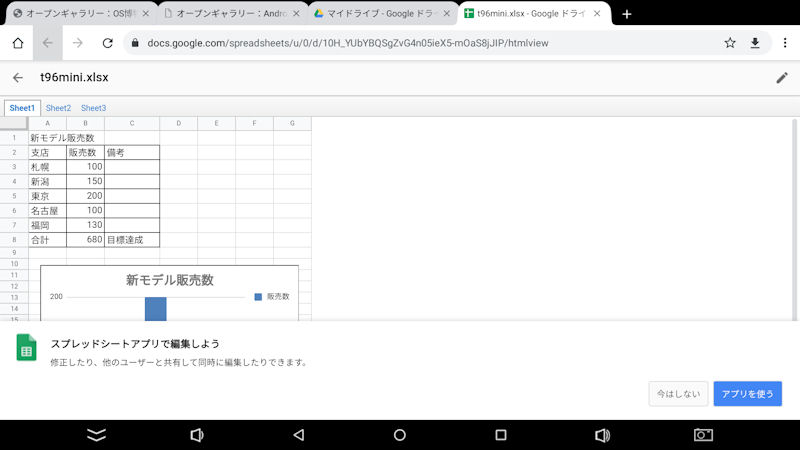Click the 札幌 cell
Image resolution: width=800 pixels, height=450 pixels.
point(47,167)
